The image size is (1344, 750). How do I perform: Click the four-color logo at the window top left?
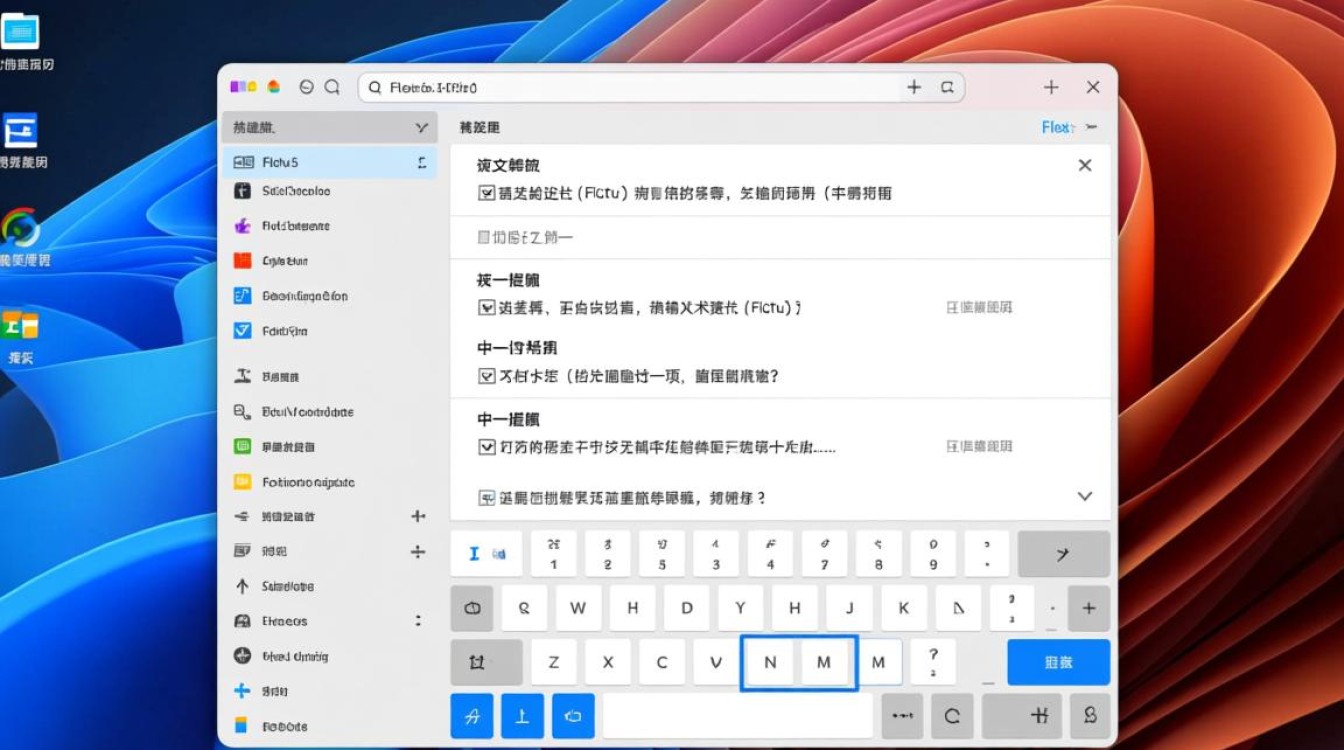[243, 87]
